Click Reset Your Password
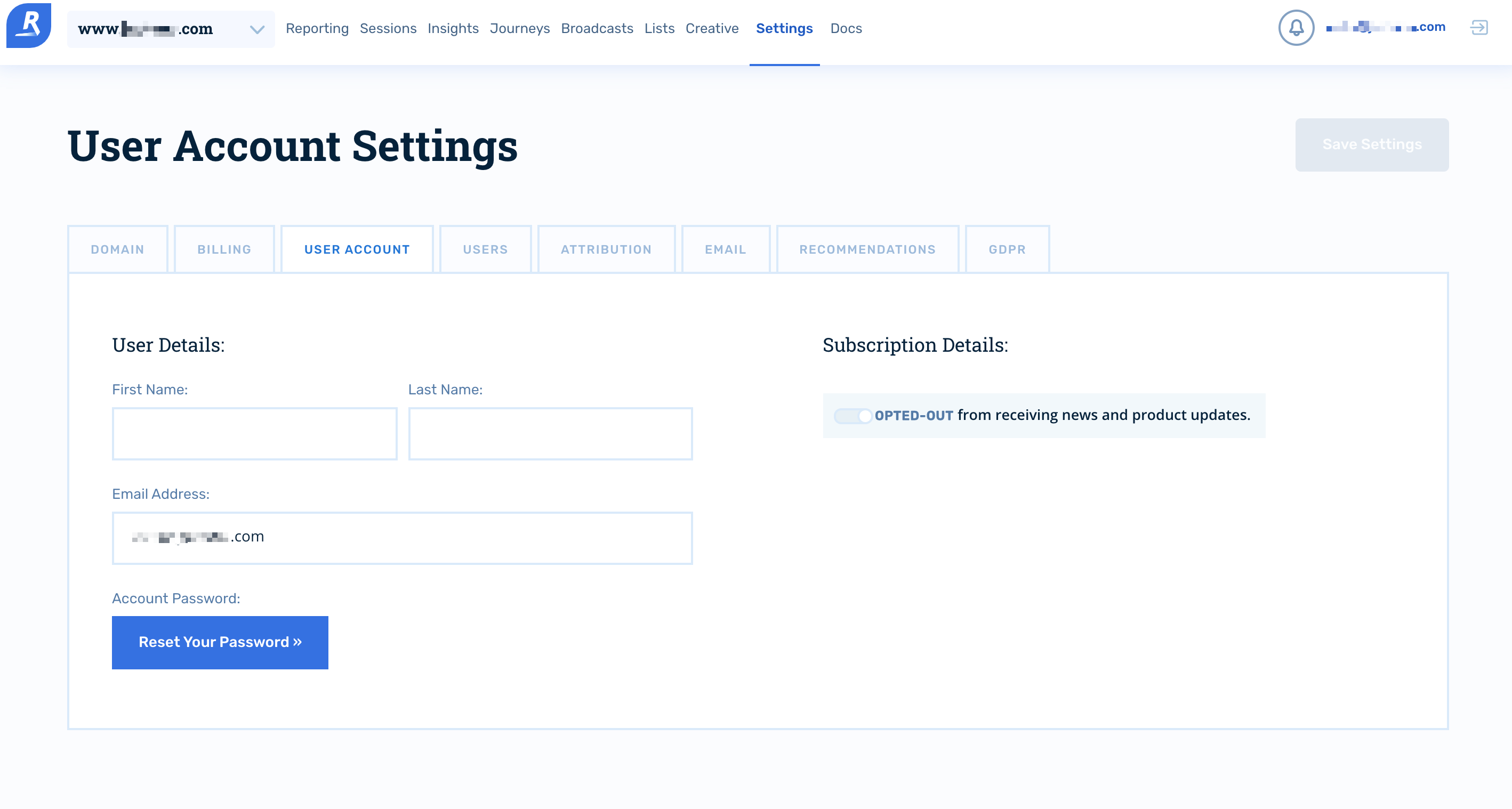This screenshot has width=1512, height=809. point(220,642)
